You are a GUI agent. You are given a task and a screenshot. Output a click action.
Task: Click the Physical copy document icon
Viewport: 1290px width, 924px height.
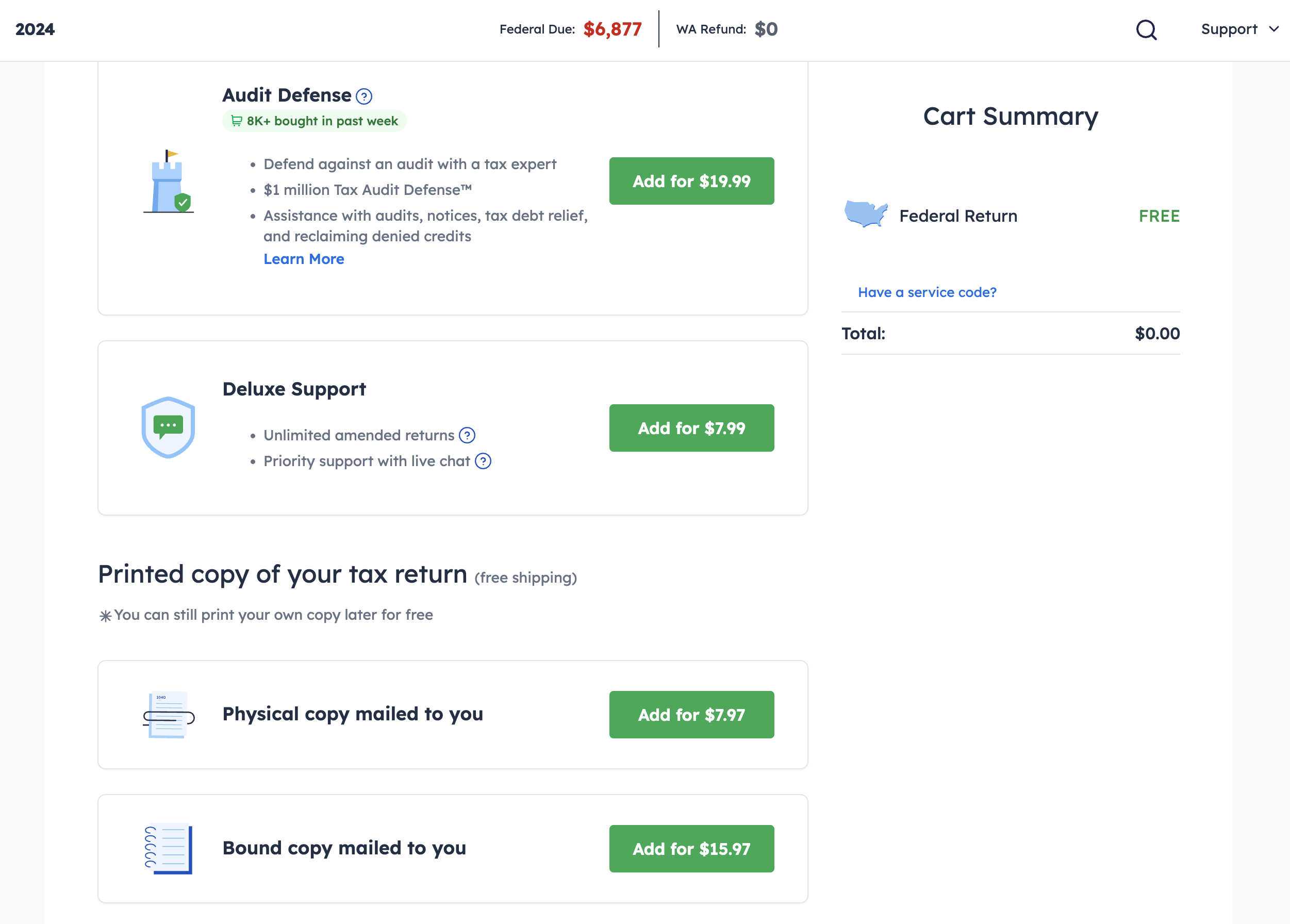[x=169, y=715]
